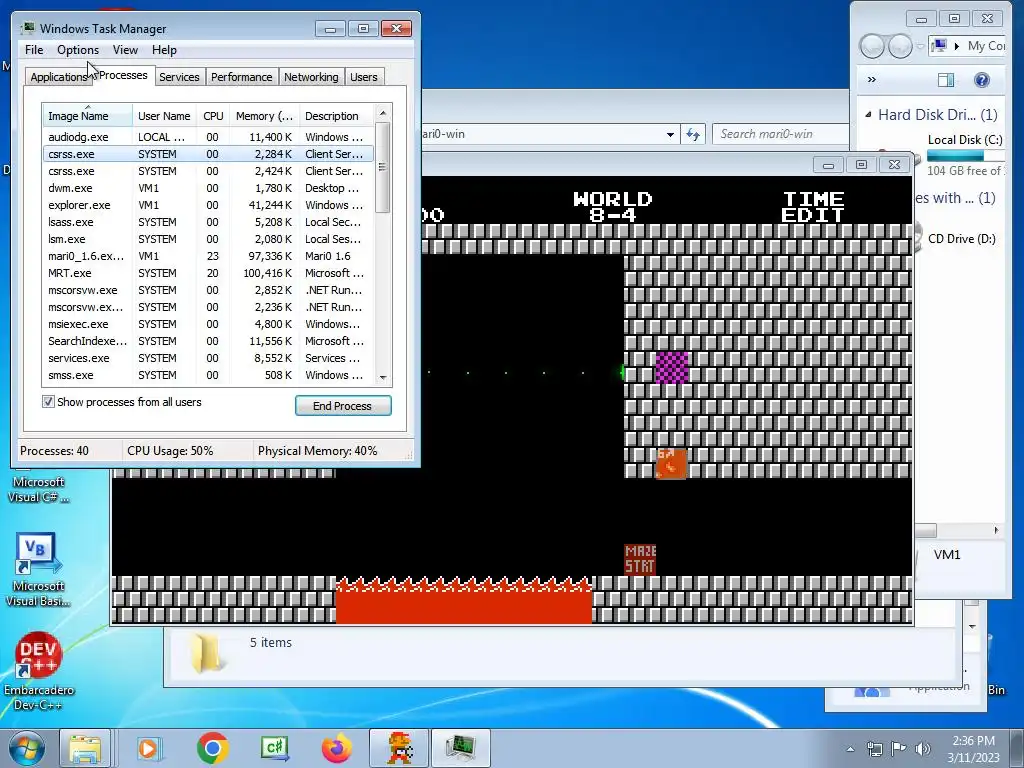Open the File menu in Task Manager
The width and height of the screenshot is (1024, 768).
point(34,50)
